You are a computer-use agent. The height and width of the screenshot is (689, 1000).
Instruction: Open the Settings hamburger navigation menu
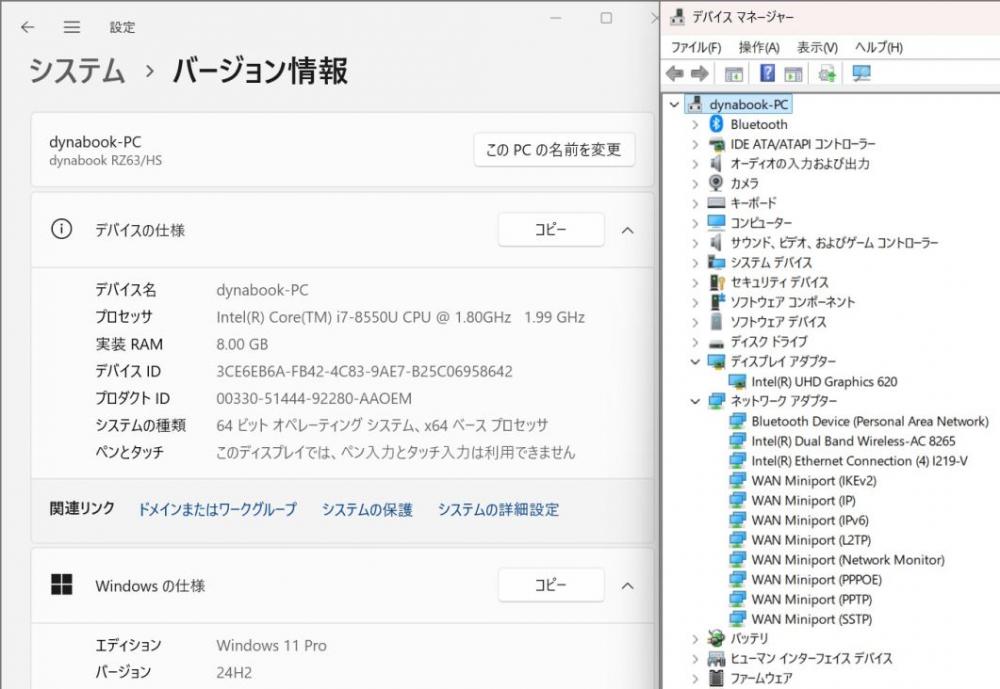pos(71,27)
